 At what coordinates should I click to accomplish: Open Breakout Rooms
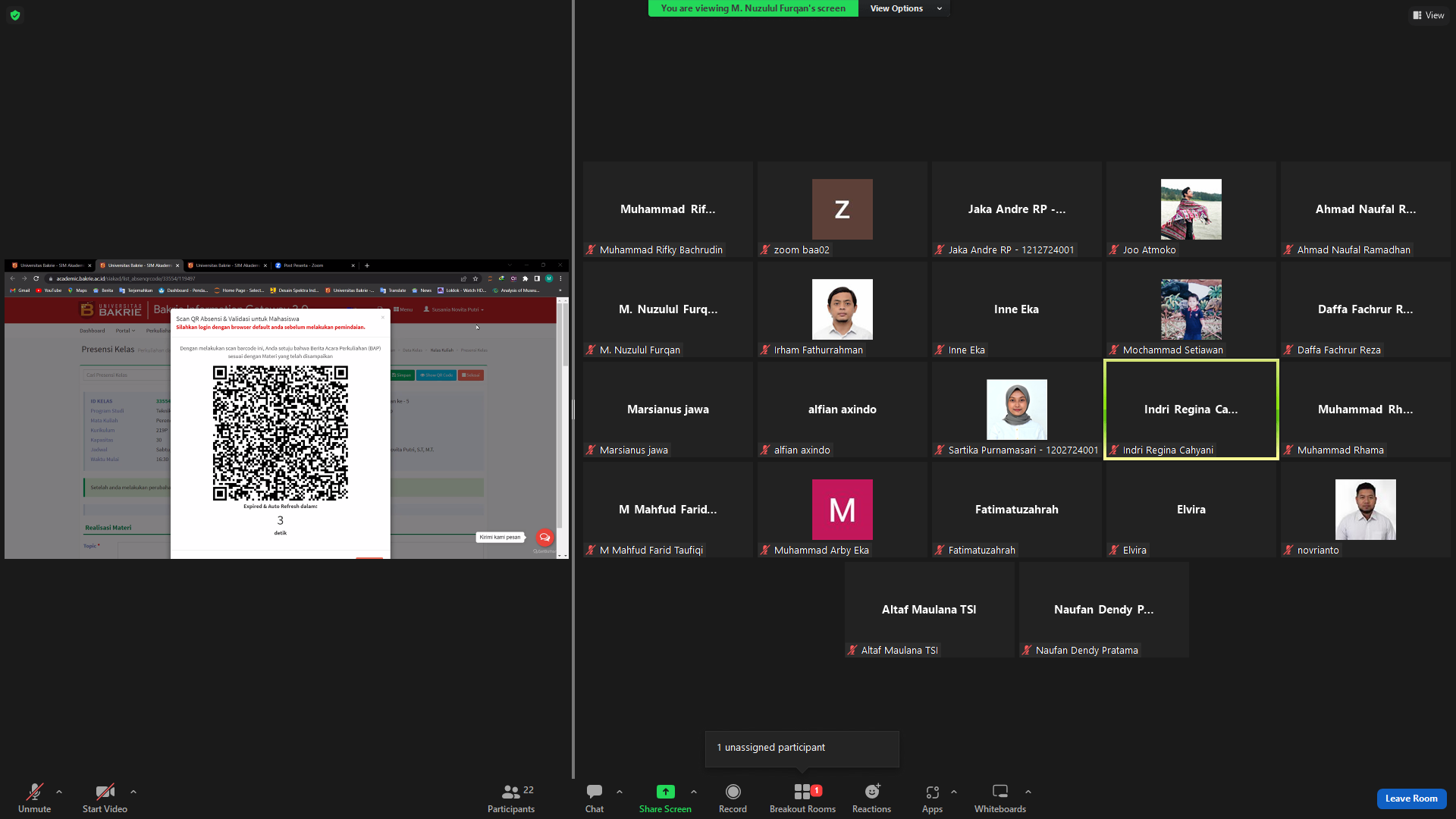click(802, 798)
